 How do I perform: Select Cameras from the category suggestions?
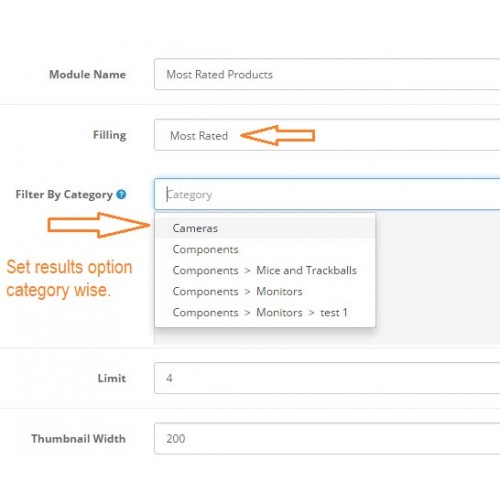coord(265,228)
